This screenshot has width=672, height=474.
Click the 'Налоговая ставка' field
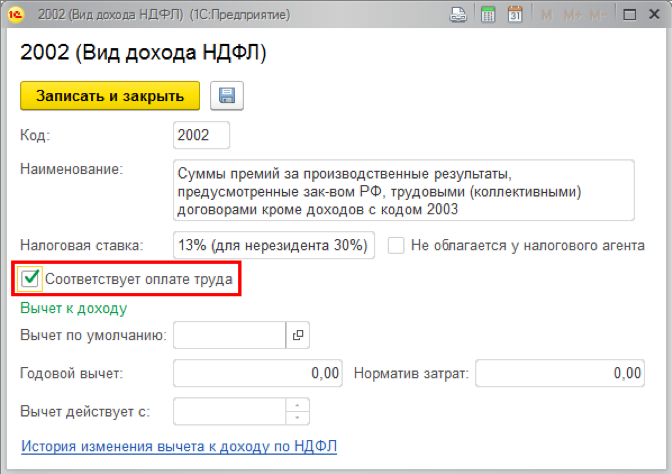tap(274, 245)
